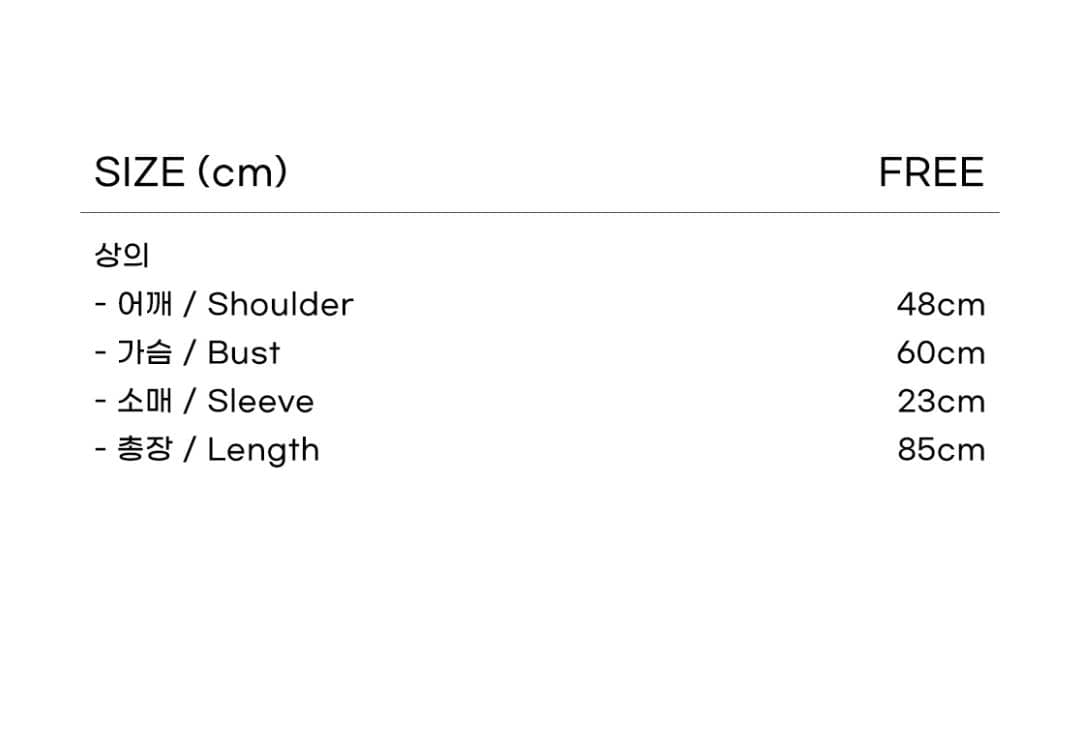1080x740 pixels.
Task: Click the 60cm bust value
Action: (941, 353)
